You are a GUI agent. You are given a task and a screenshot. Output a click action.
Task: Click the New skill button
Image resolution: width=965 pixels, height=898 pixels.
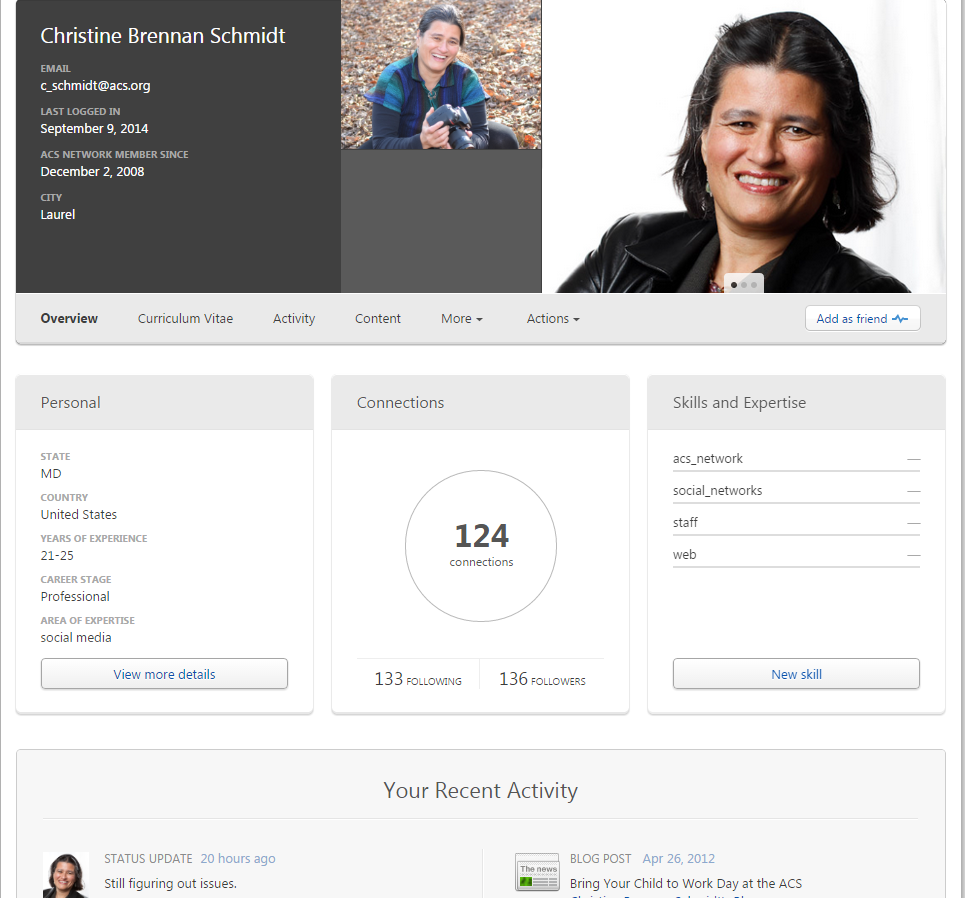(796, 674)
